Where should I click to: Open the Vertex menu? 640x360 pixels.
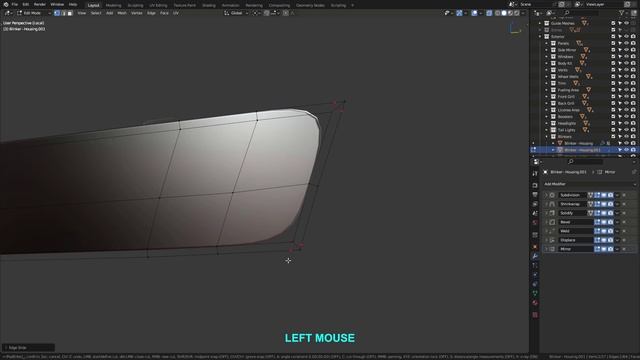(137, 13)
